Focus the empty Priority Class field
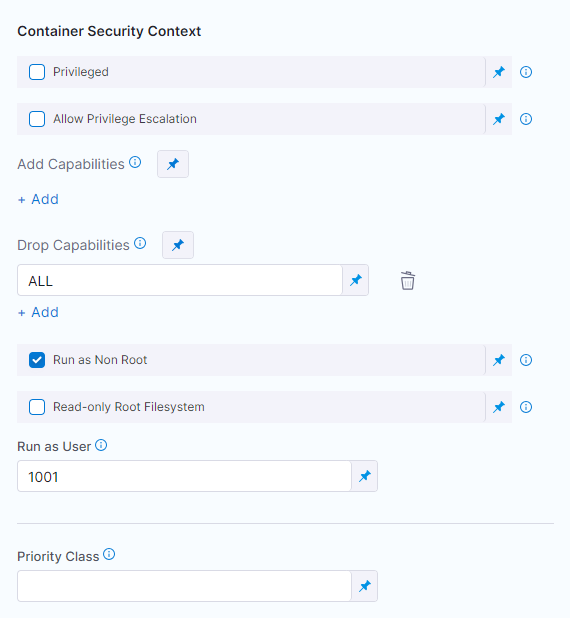 click(184, 586)
